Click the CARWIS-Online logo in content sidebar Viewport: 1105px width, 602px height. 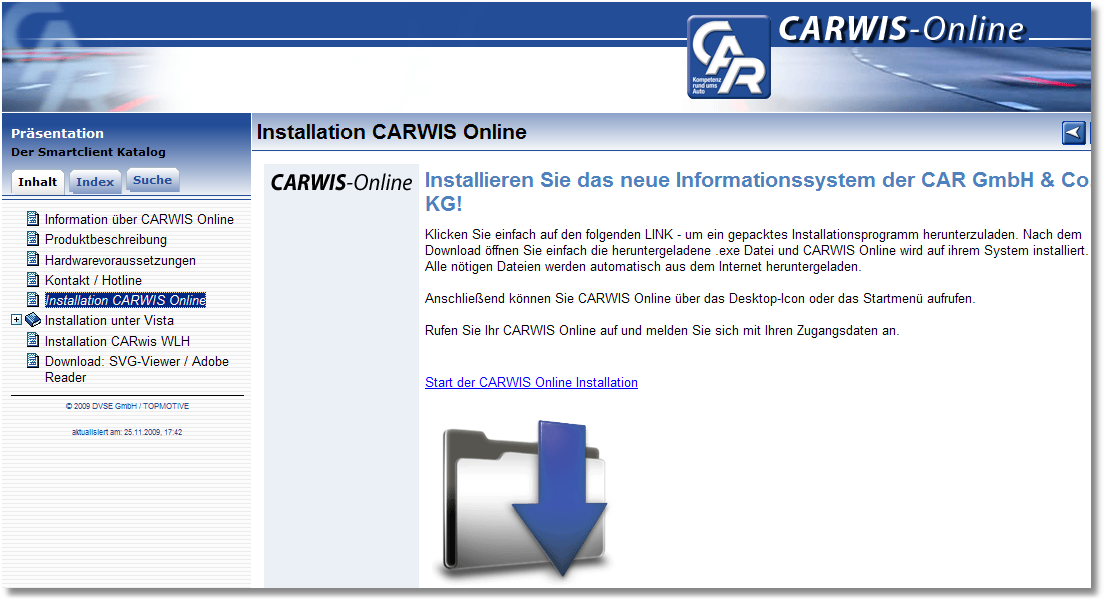pos(341,183)
